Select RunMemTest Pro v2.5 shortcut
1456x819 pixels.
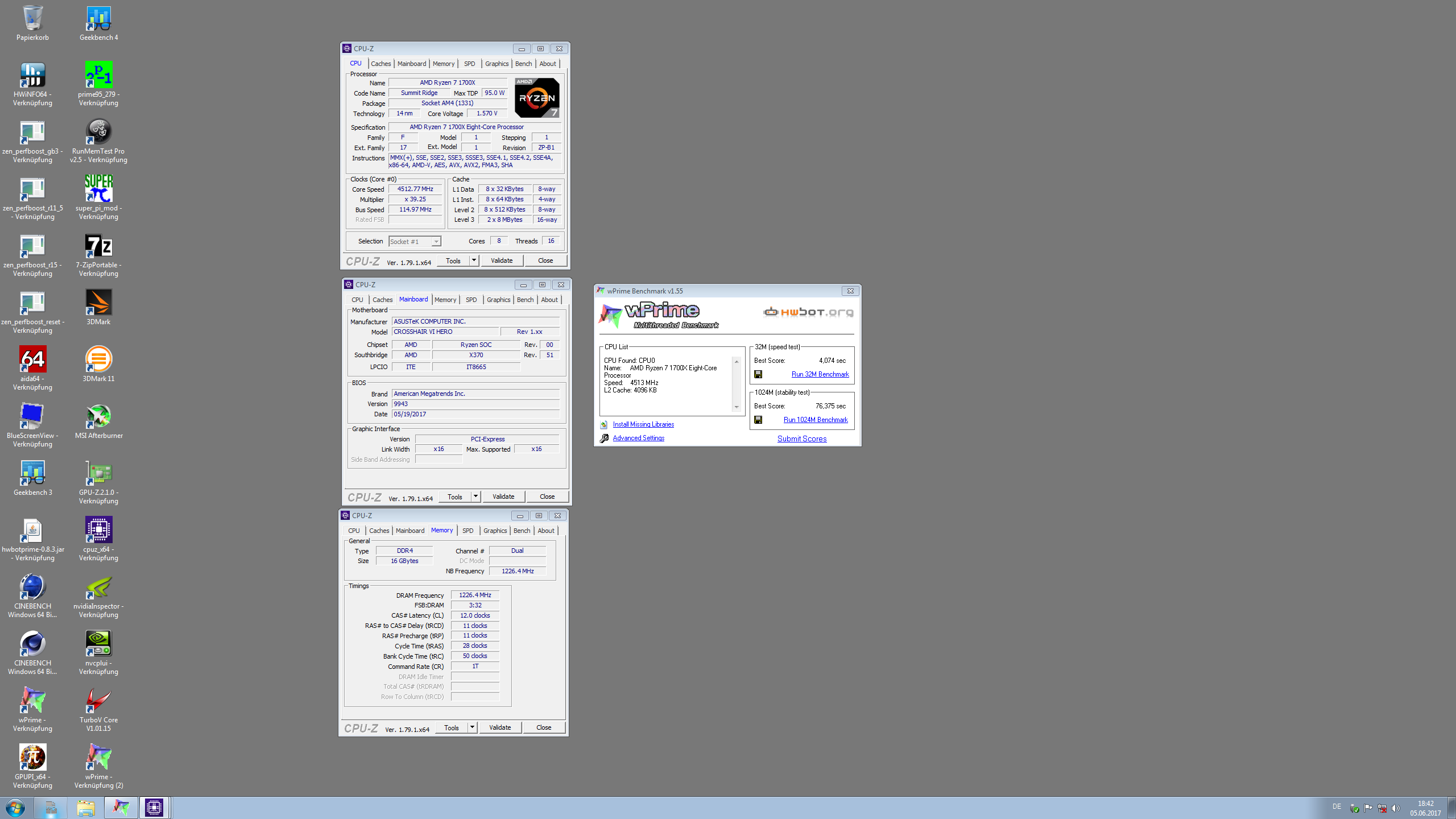(98, 141)
